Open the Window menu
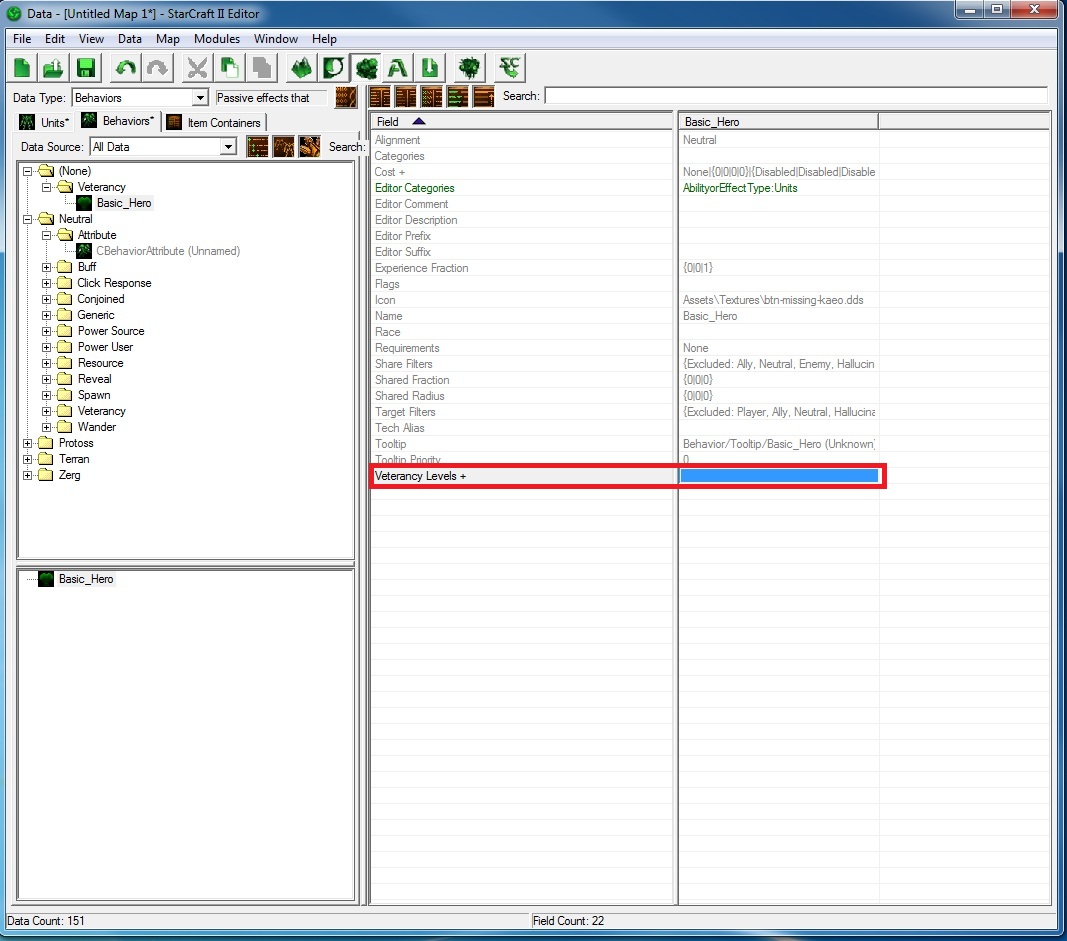Screen dimensions: 1067x941 pos(276,39)
